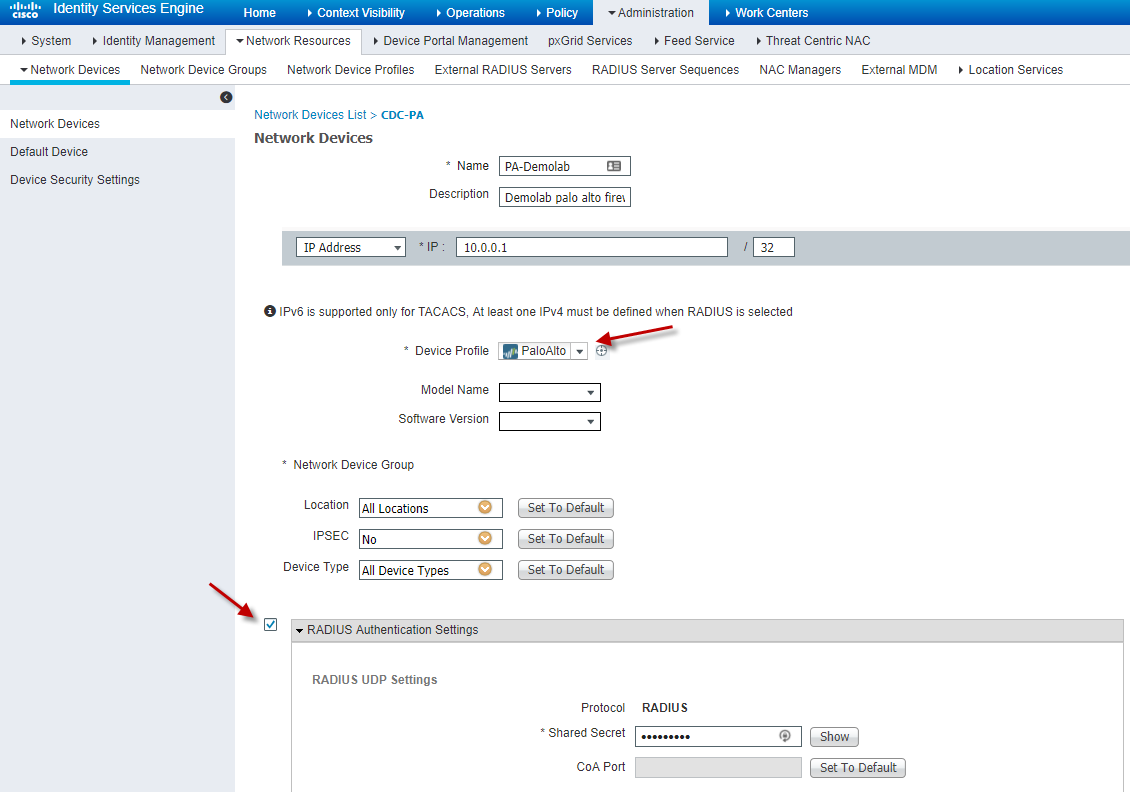
Task: Click Set To Default for CoA Port
Action: pyautogui.click(x=858, y=767)
